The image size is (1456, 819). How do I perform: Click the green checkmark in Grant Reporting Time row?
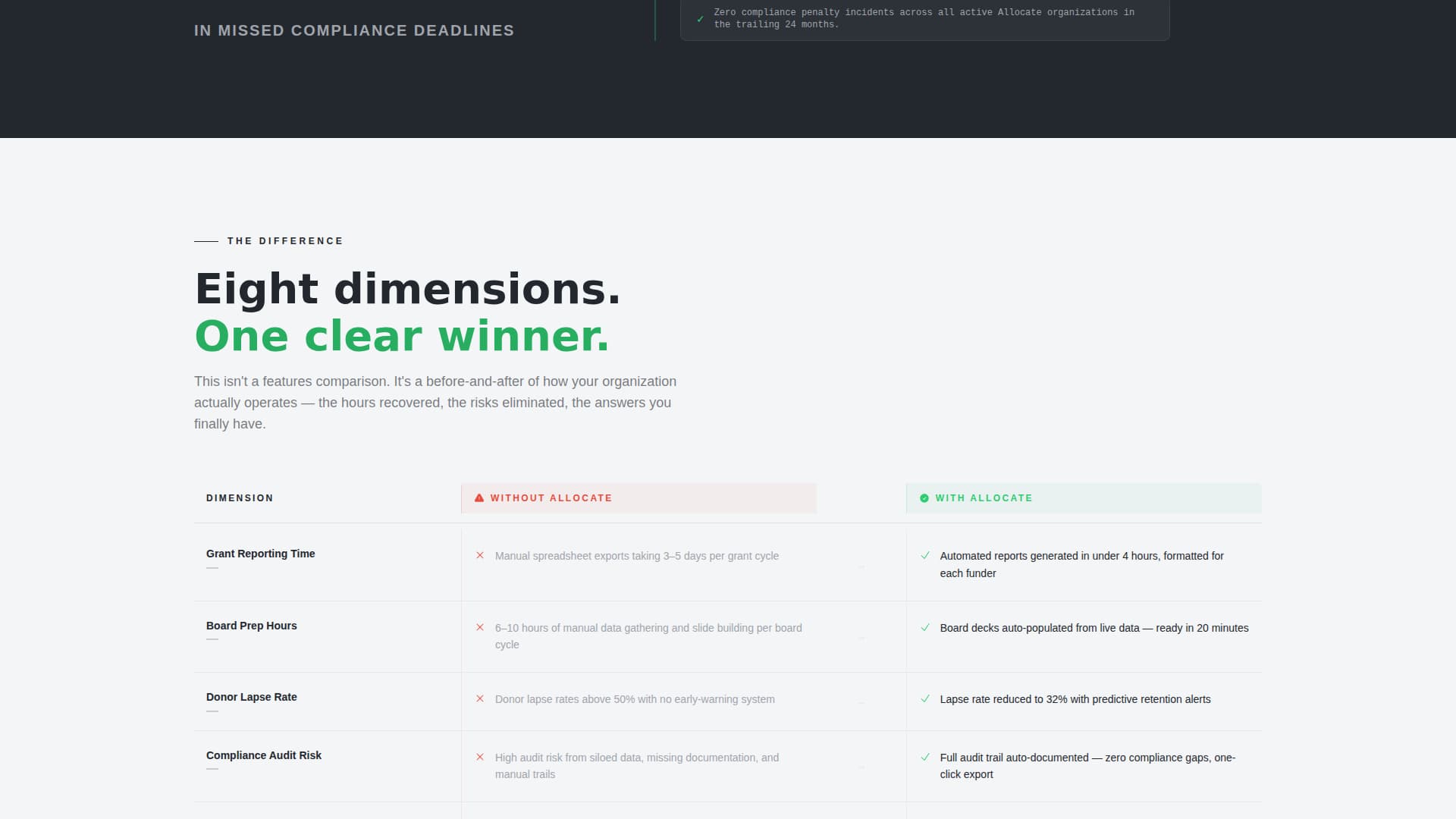point(925,555)
